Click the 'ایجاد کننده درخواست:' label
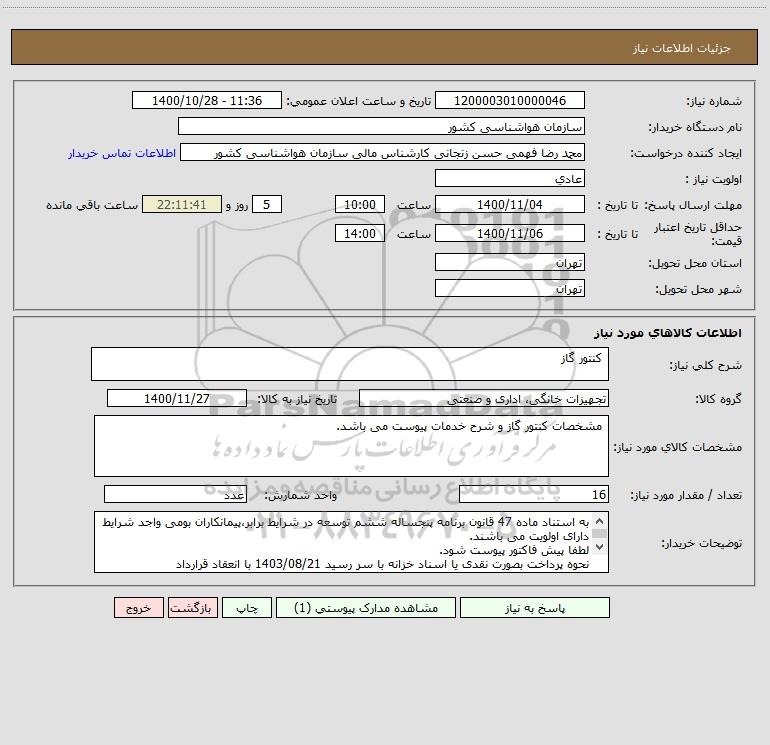770x745 pixels. point(686,154)
